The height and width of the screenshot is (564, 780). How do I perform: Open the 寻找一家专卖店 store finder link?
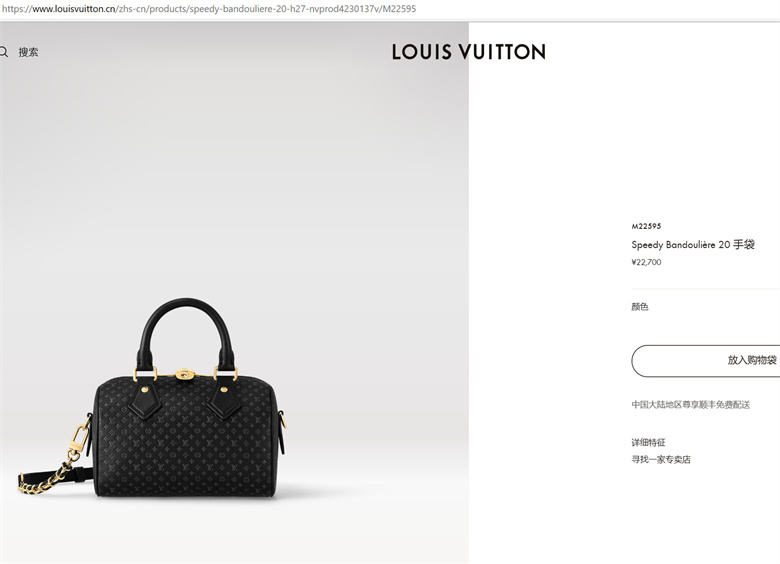661,460
